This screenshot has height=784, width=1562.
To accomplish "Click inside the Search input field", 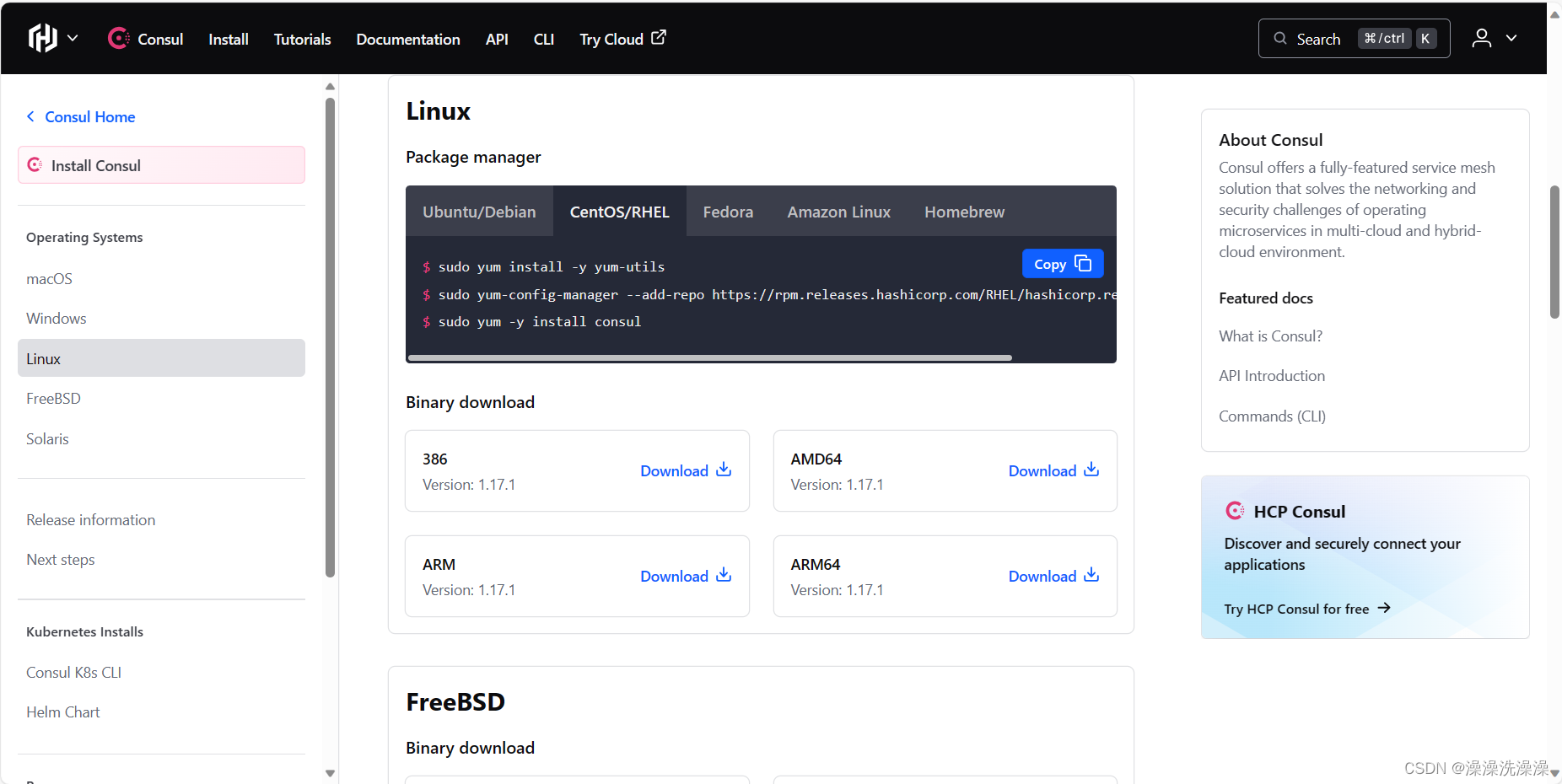I will (1333, 39).
